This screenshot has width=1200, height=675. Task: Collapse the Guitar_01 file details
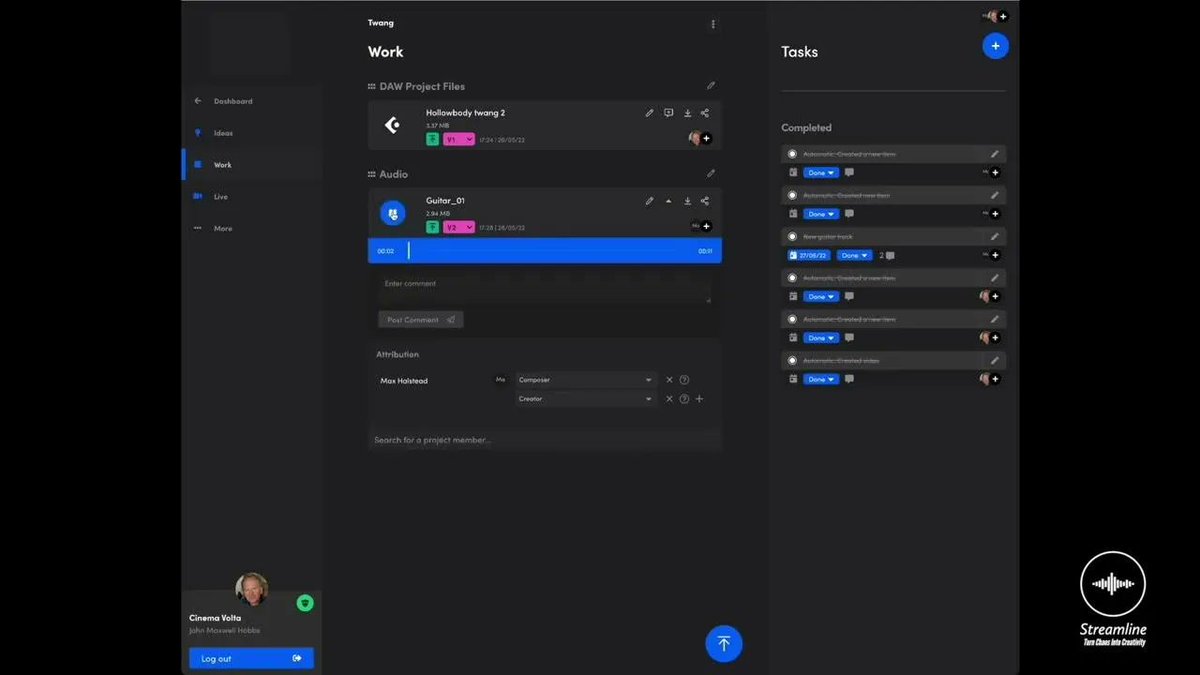(668, 200)
